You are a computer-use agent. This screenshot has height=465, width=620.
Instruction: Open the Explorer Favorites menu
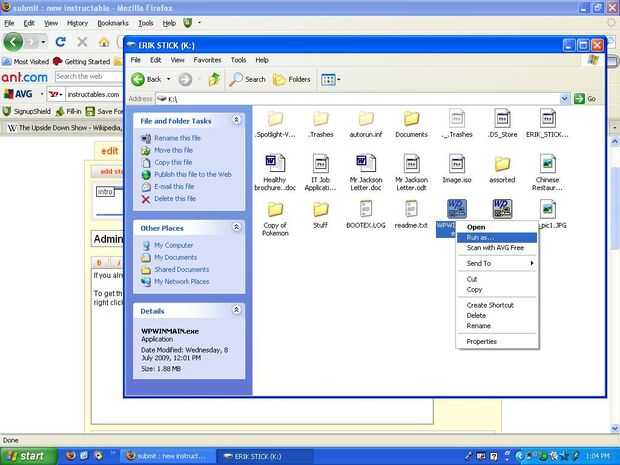coord(207,60)
